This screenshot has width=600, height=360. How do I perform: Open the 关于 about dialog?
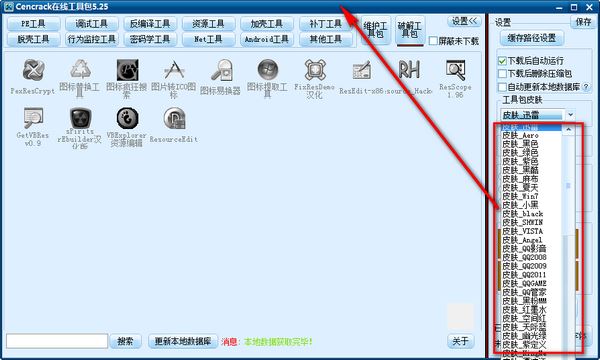click(460, 341)
